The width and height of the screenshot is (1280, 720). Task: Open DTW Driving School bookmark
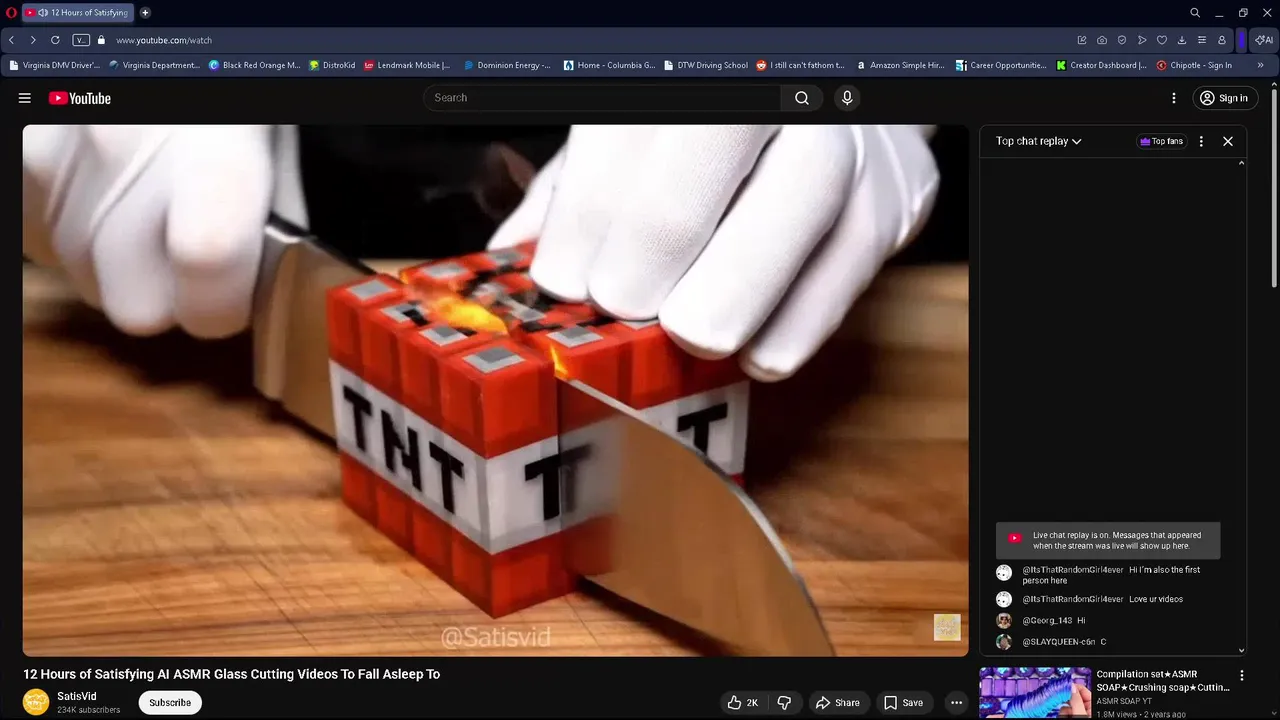(x=706, y=65)
